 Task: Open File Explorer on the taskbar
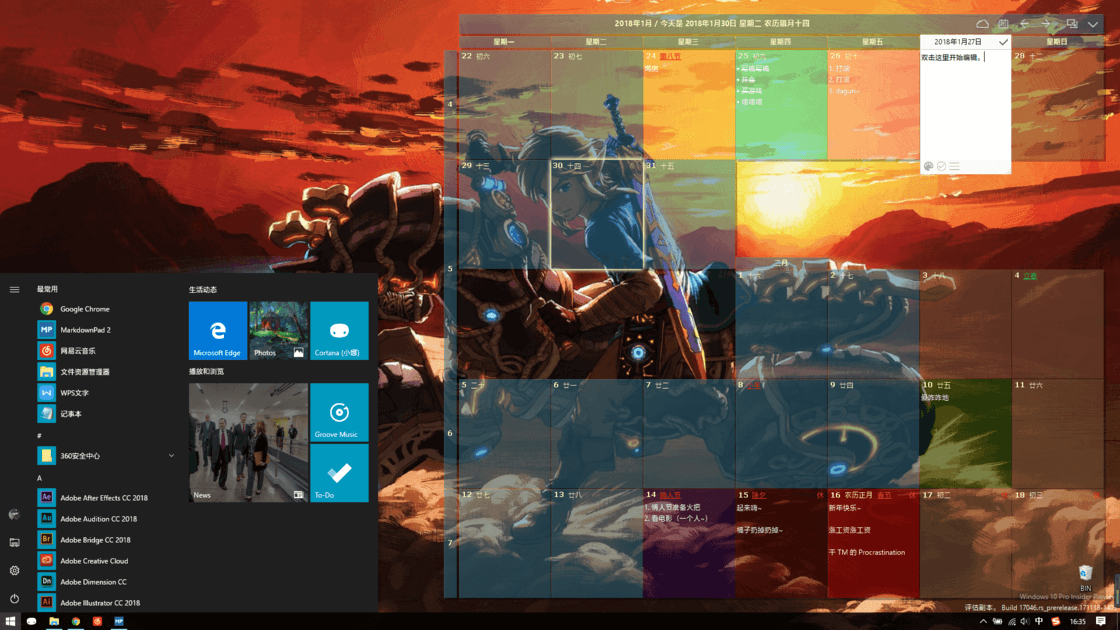(x=54, y=621)
